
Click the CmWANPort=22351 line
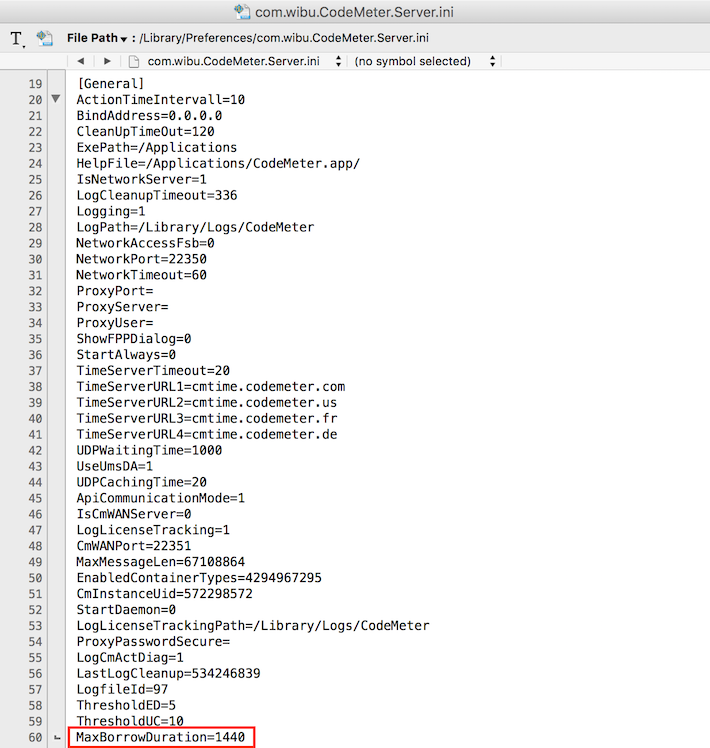click(x=134, y=546)
